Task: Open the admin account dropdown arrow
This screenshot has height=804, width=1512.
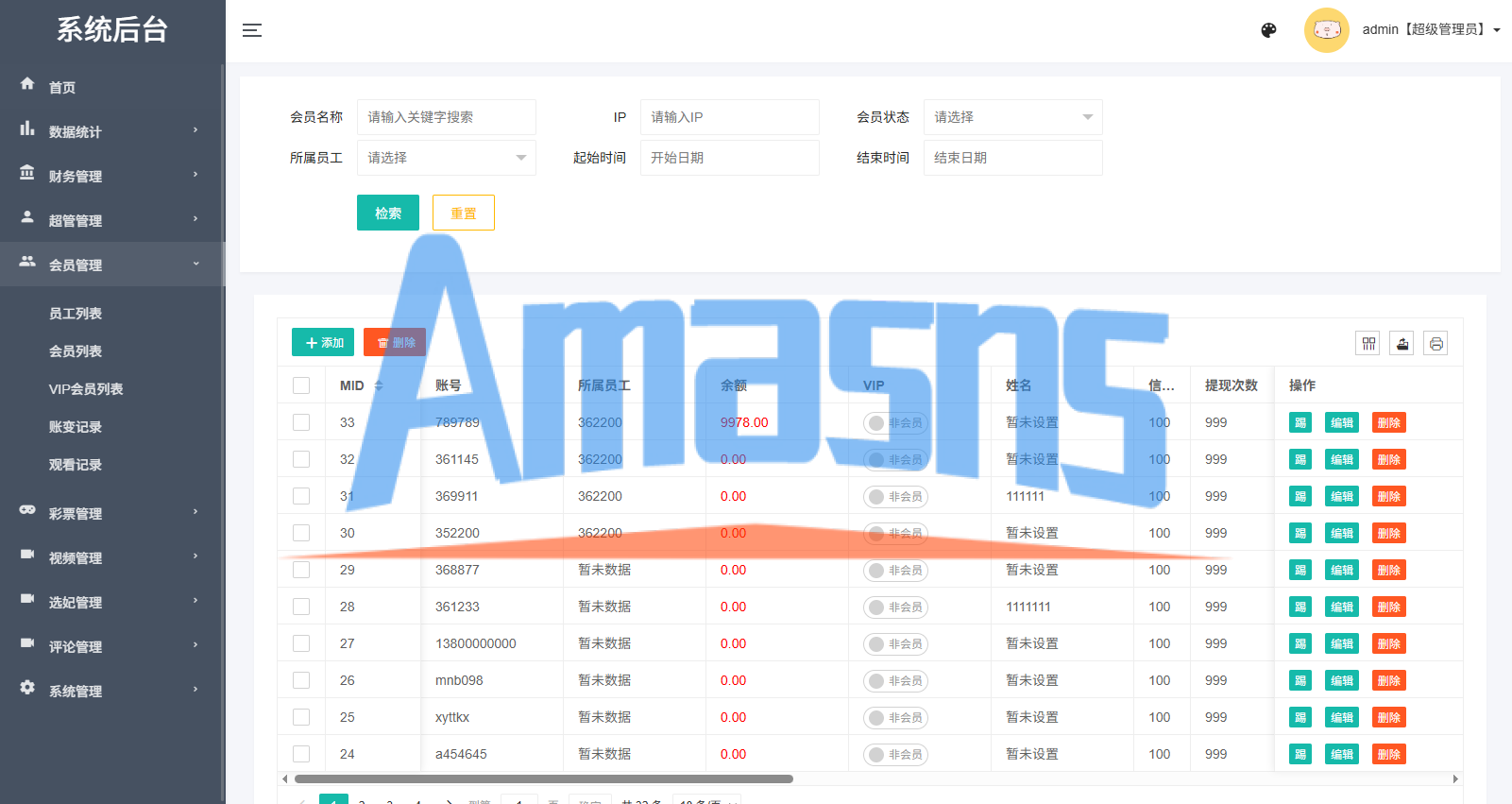Action: pyautogui.click(x=1497, y=30)
